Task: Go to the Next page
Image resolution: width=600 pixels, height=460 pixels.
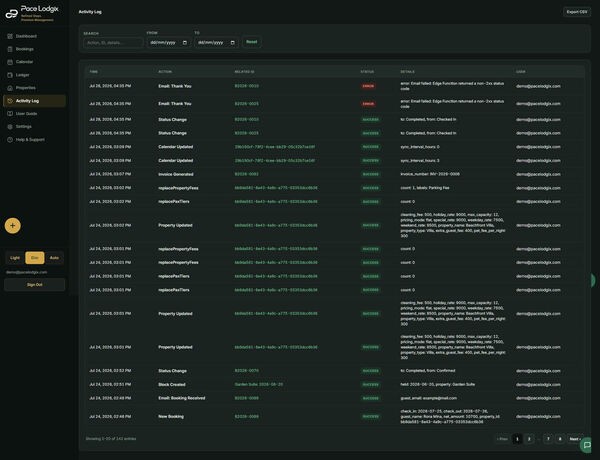Action: click(x=575, y=439)
